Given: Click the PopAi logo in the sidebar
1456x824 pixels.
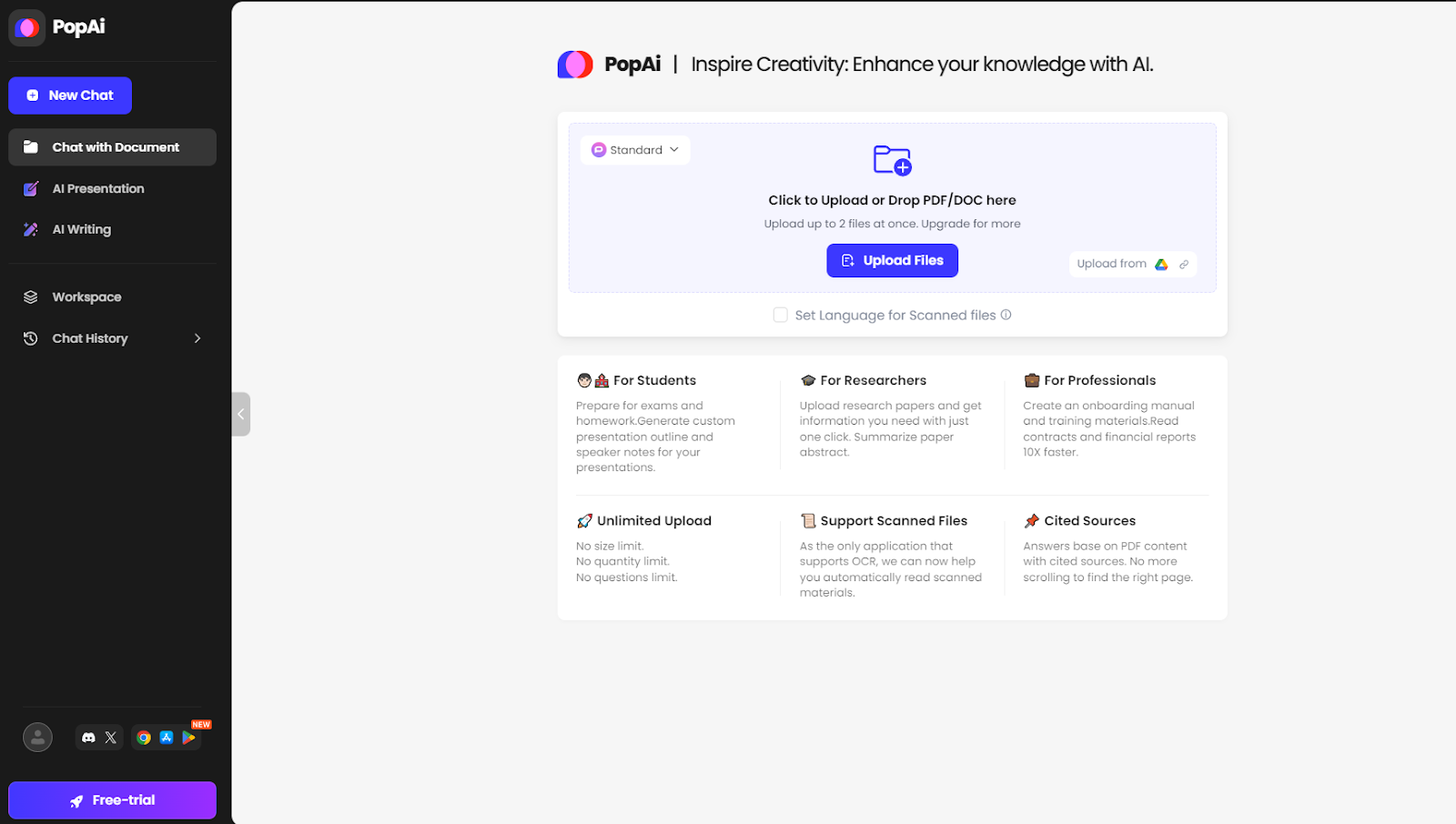Looking at the screenshot, I should tap(27, 27).
